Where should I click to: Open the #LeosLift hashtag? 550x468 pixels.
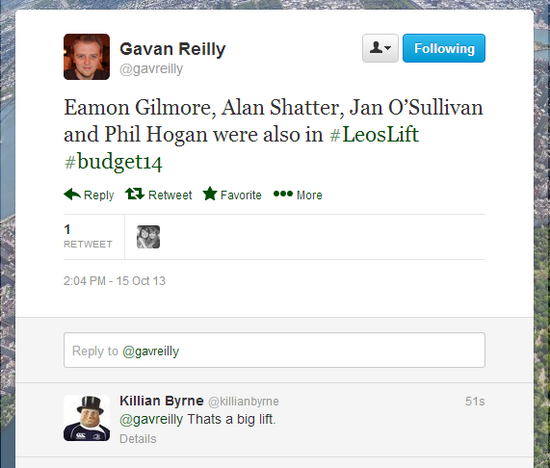pos(374,134)
